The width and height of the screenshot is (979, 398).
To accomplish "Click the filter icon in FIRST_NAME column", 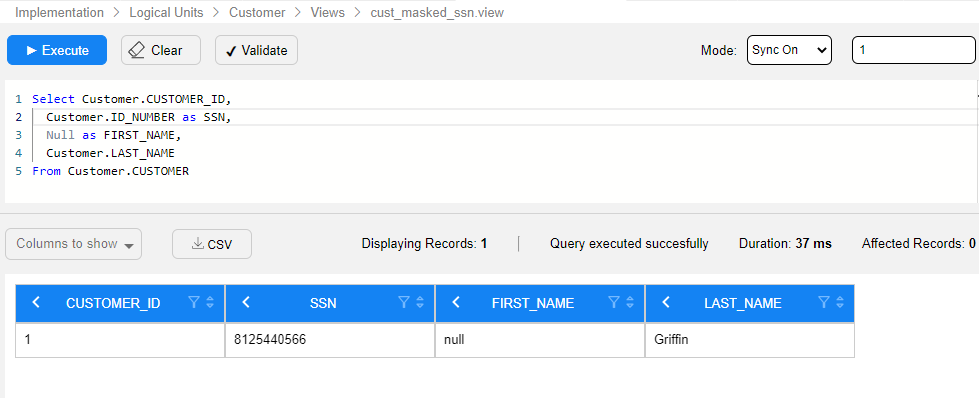I will (614, 302).
